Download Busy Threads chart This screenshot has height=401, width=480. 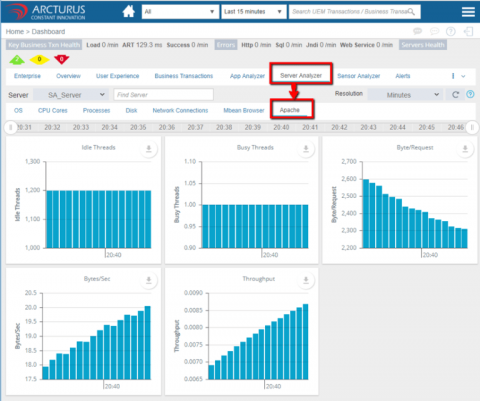[306, 149]
